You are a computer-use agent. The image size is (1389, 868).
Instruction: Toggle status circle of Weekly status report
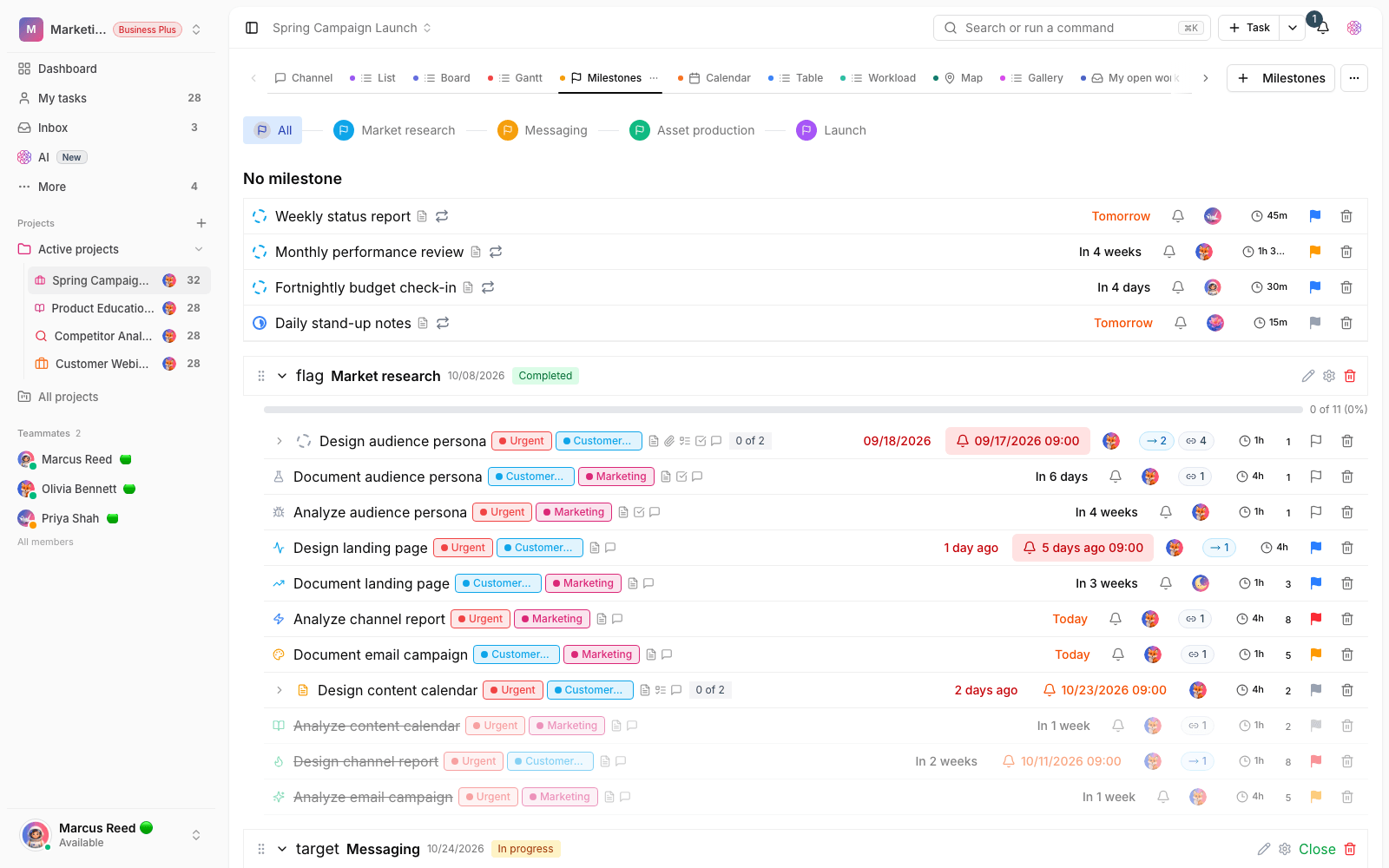point(260,216)
